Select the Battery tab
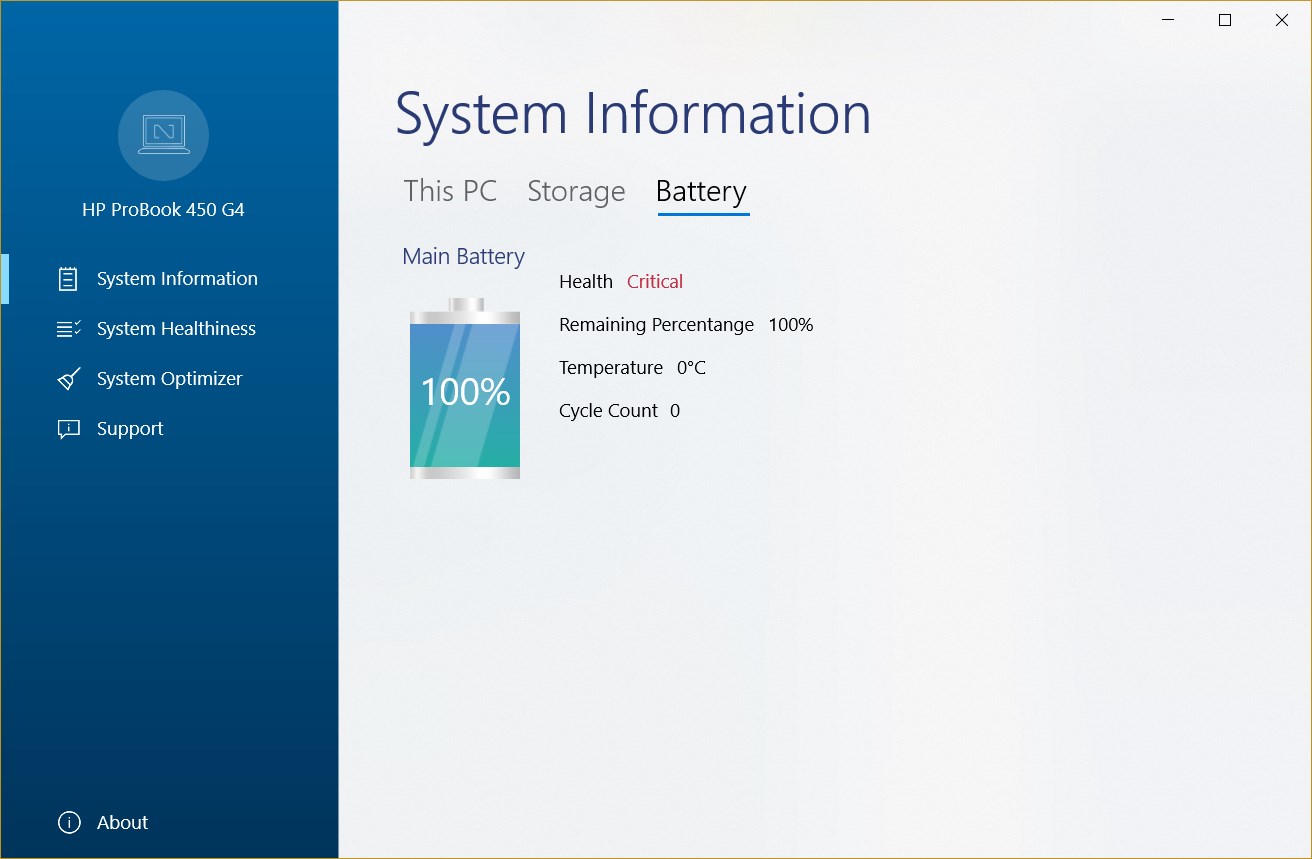This screenshot has height=859, width=1312. [x=702, y=191]
